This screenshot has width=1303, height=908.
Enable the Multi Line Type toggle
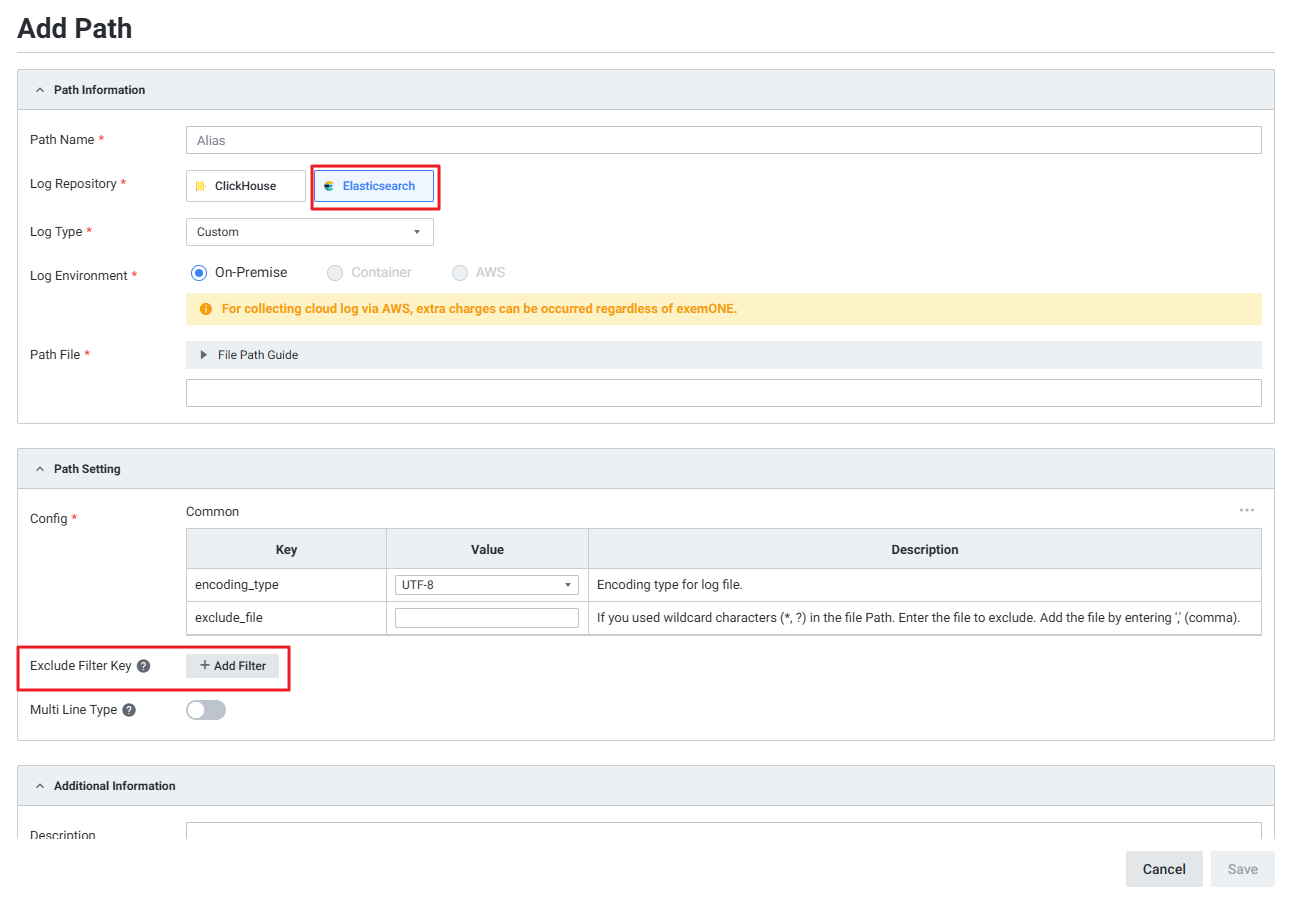point(206,710)
